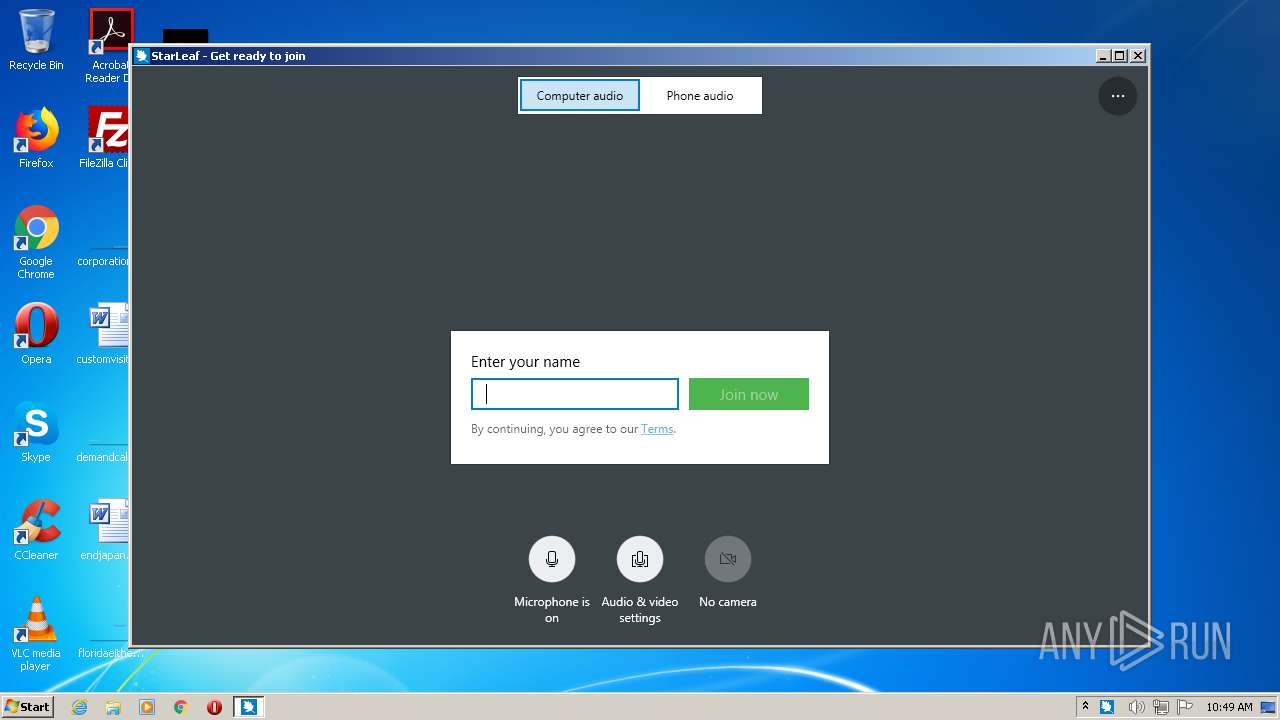The image size is (1280, 720).
Task: Click Chrome icon in taskbar
Action: tap(181, 707)
